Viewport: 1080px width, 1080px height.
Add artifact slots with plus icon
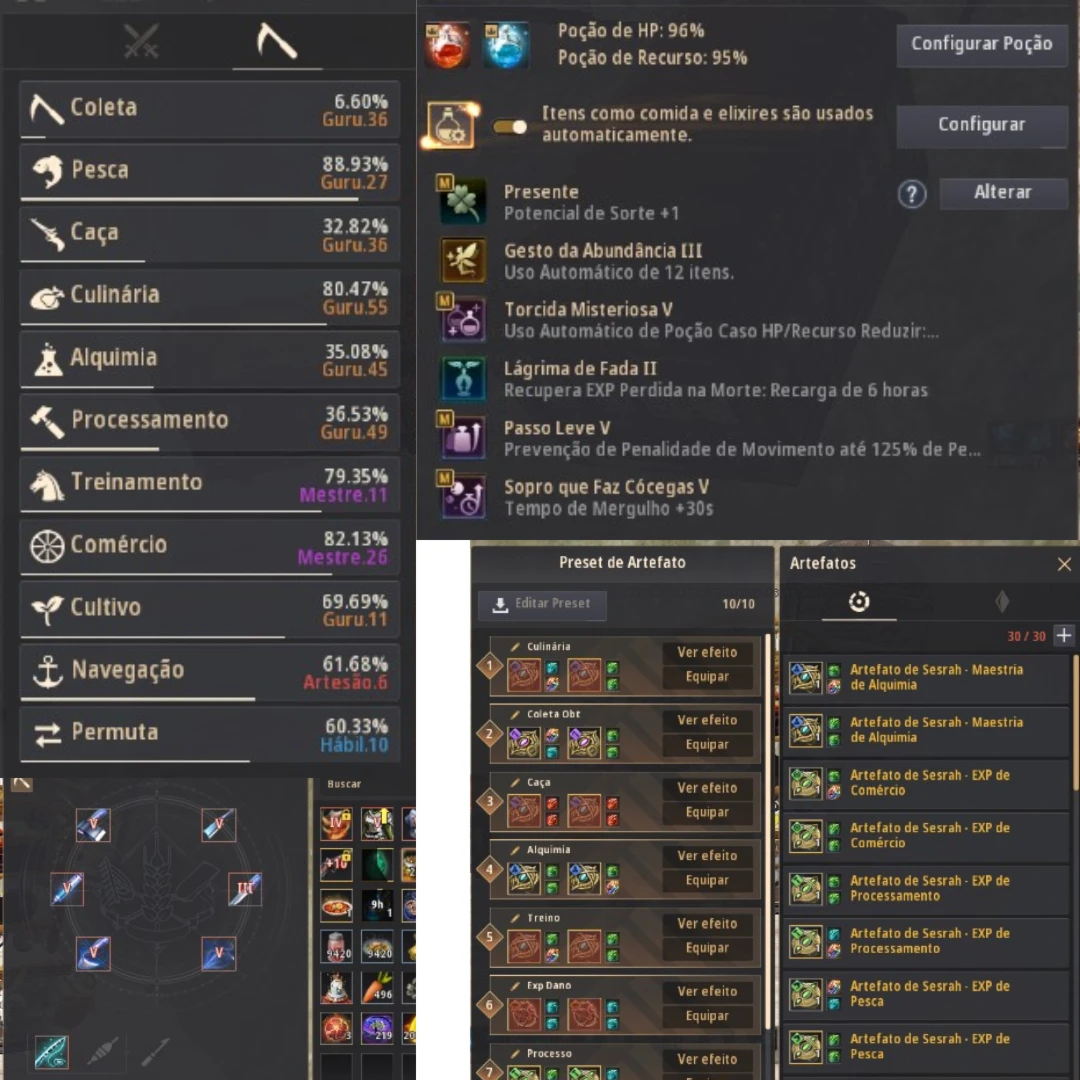(x=1063, y=635)
